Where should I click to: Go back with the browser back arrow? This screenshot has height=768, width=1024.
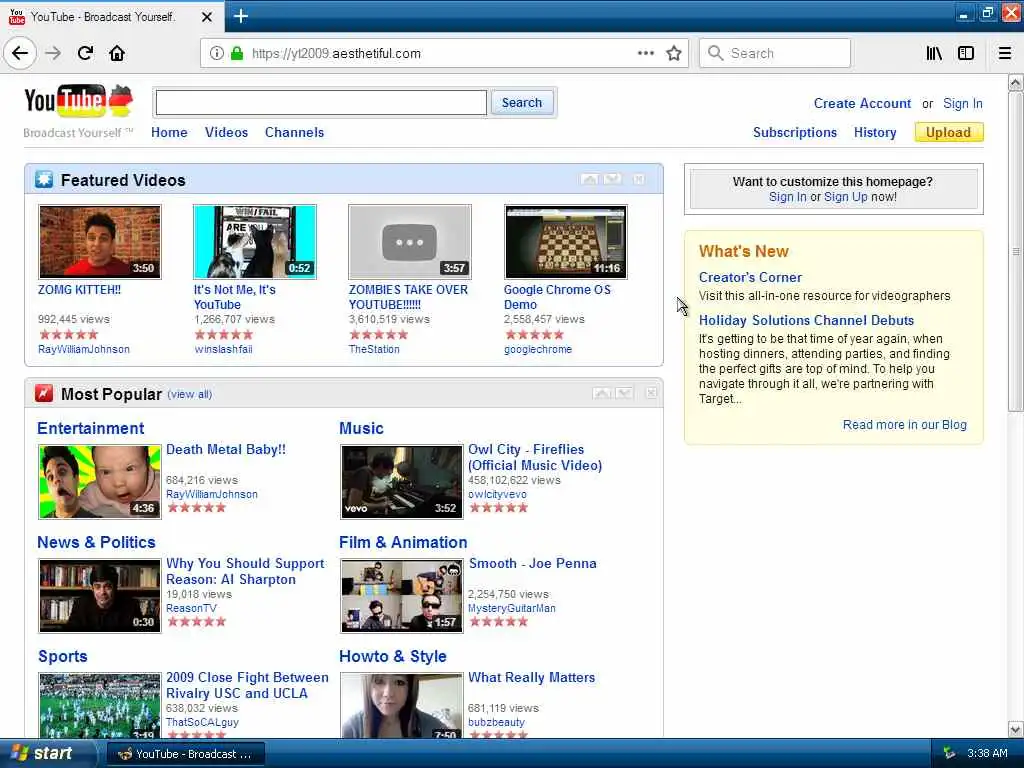[x=20, y=53]
